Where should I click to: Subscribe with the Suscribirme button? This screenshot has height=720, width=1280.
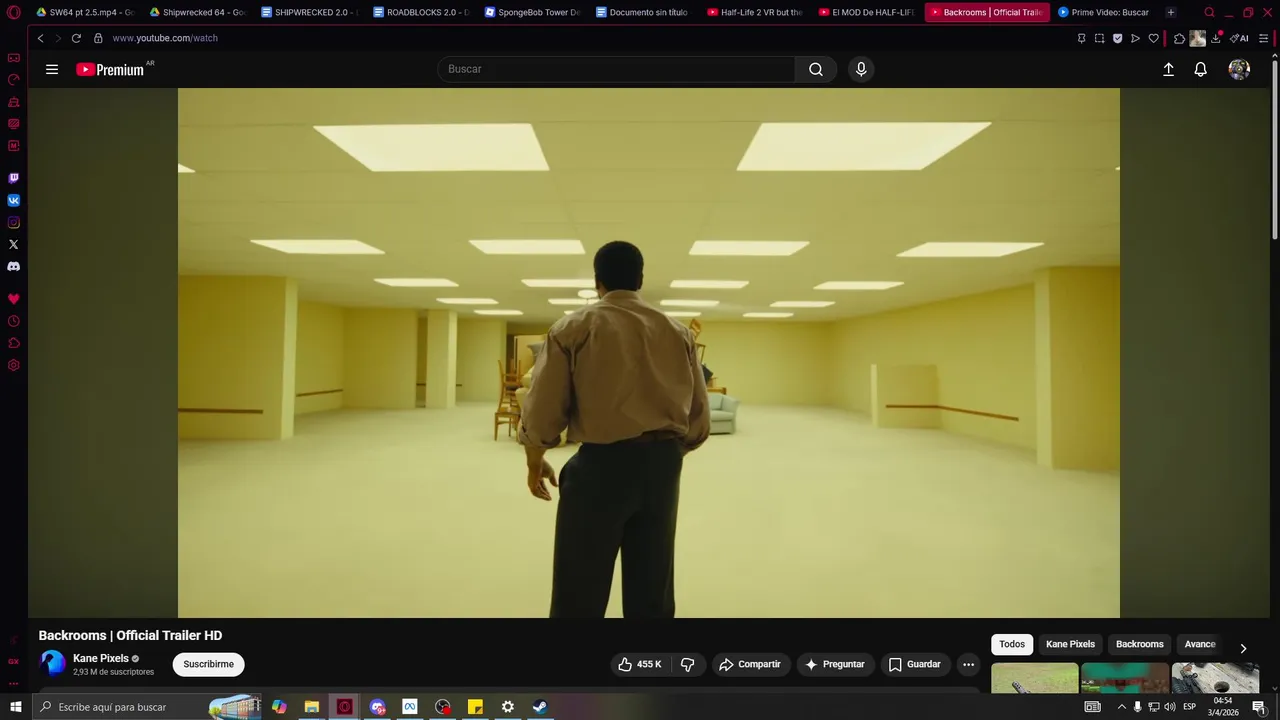(208, 664)
